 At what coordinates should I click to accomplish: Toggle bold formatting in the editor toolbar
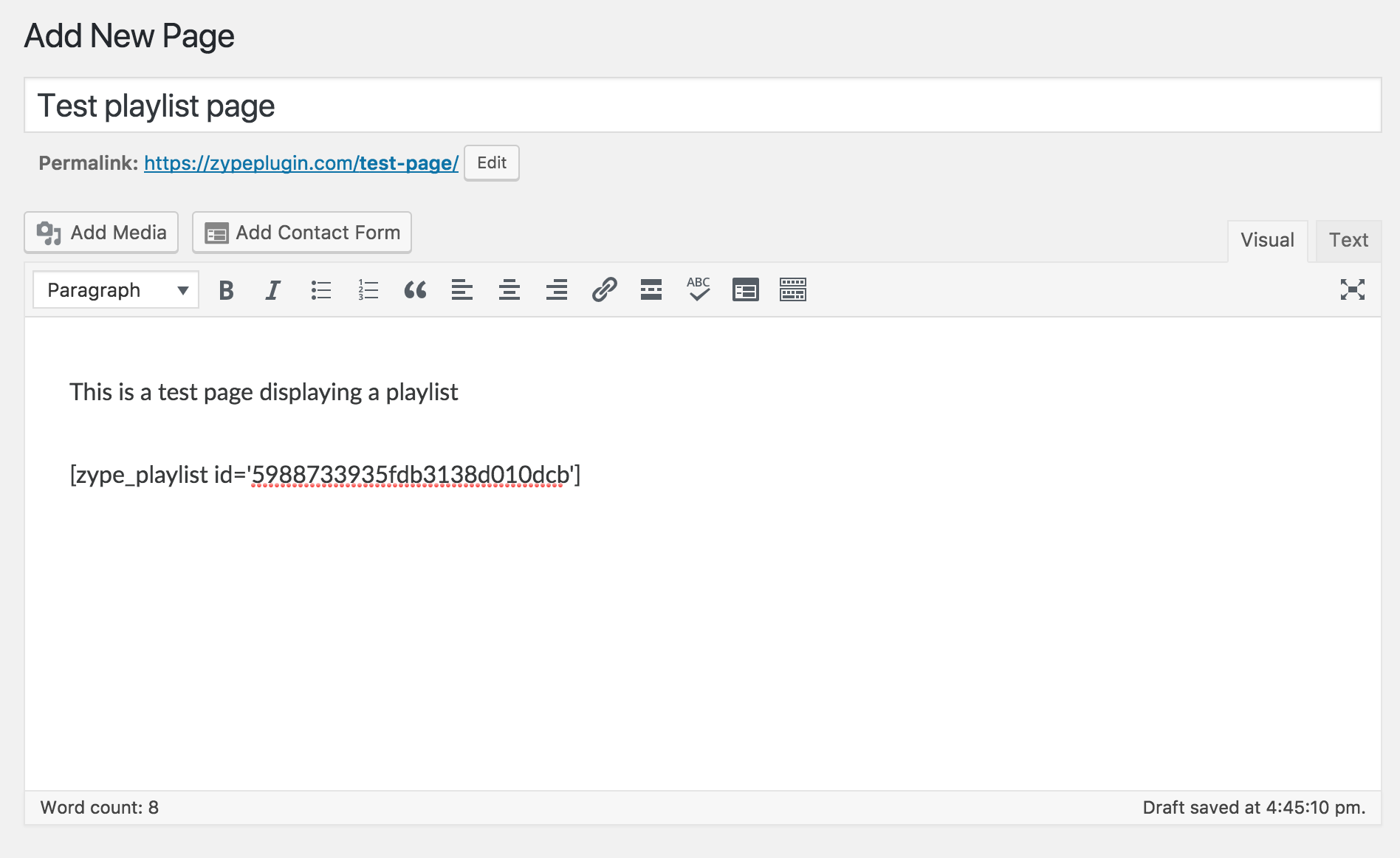(226, 290)
